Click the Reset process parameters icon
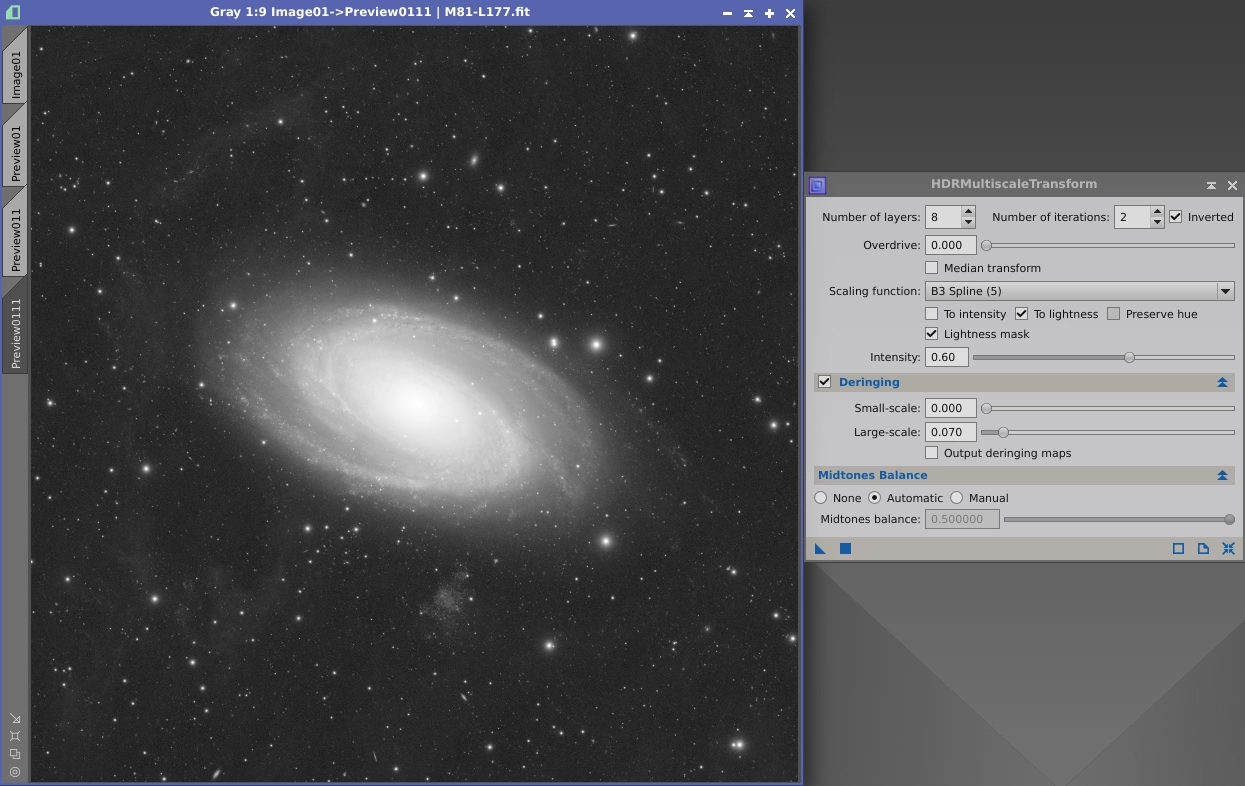The image size is (1245, 786). click(x=1228, y=548)
